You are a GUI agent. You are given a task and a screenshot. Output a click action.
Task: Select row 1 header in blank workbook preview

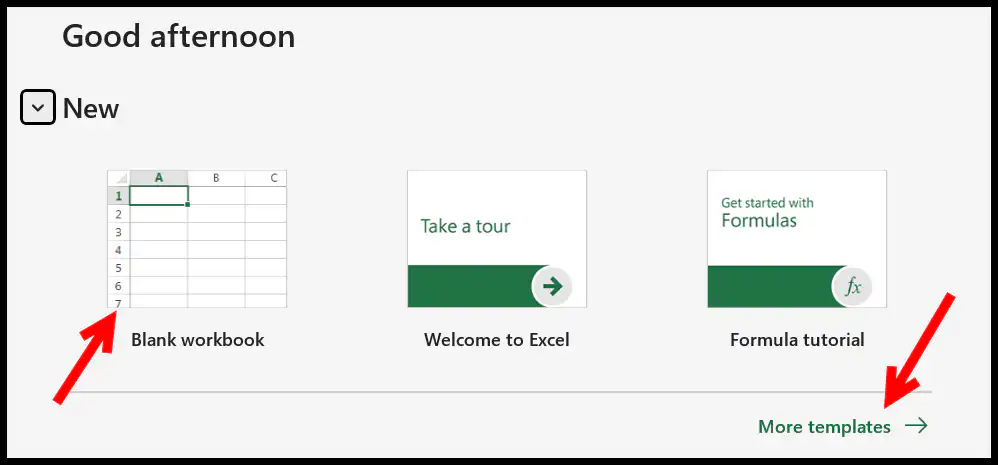click(119, 196)
